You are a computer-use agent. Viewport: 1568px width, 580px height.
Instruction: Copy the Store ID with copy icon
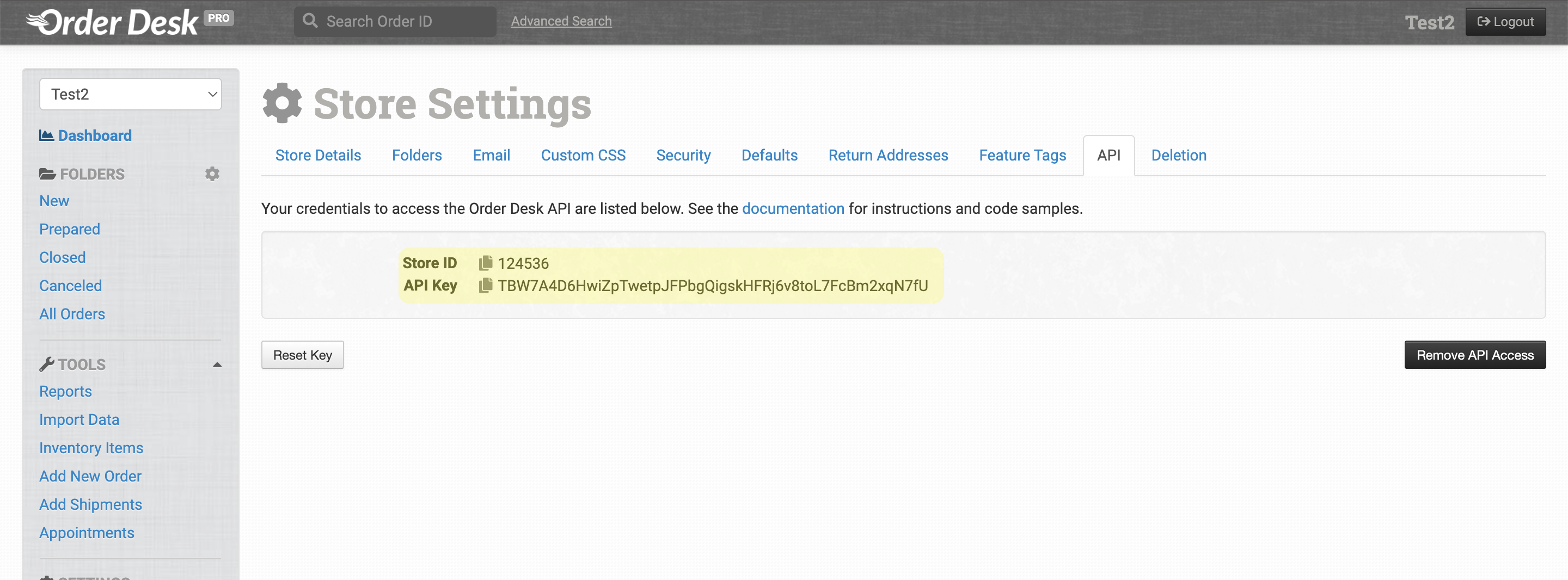(485, 263)
